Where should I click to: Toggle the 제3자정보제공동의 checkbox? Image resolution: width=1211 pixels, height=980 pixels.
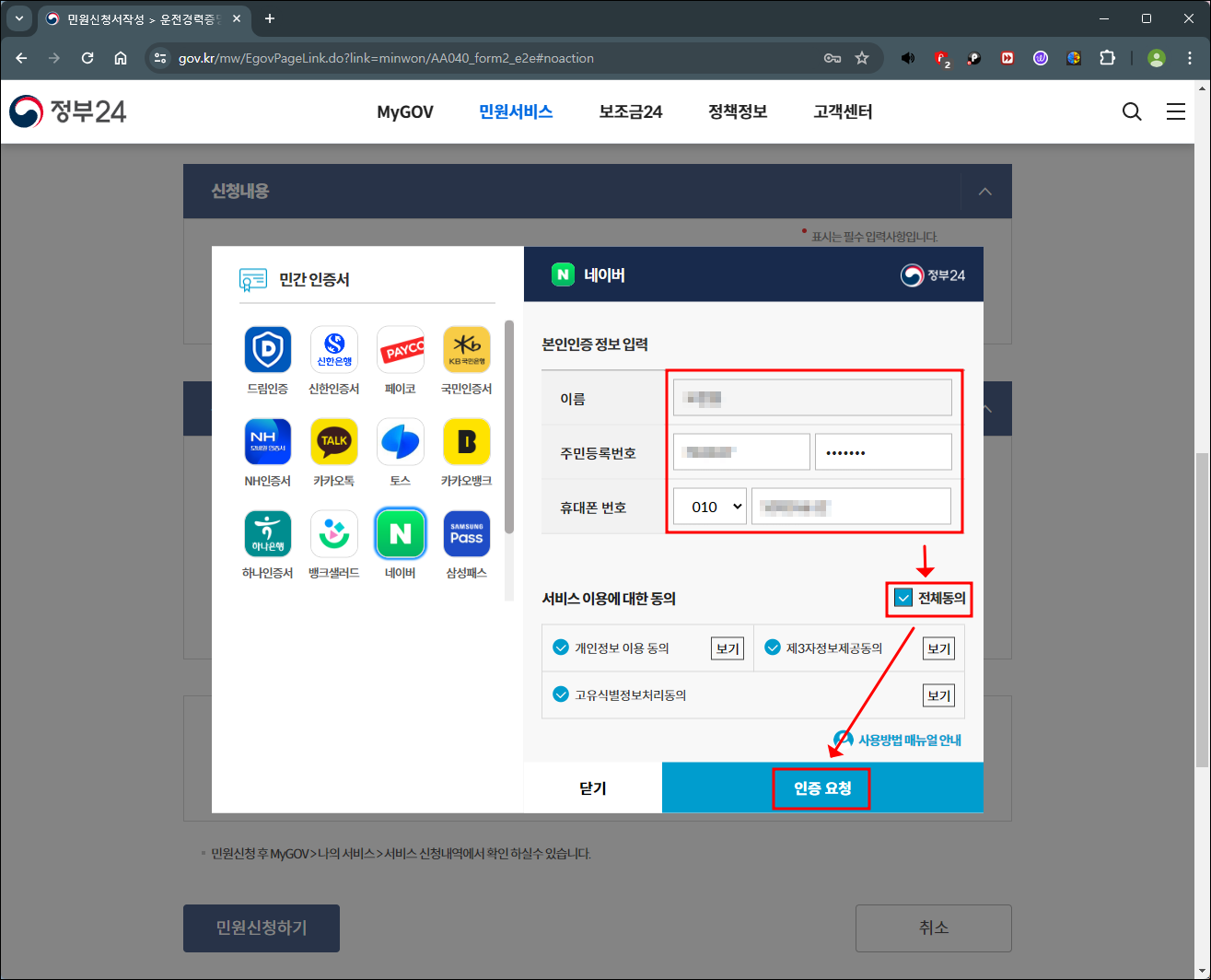click(773, 647)
